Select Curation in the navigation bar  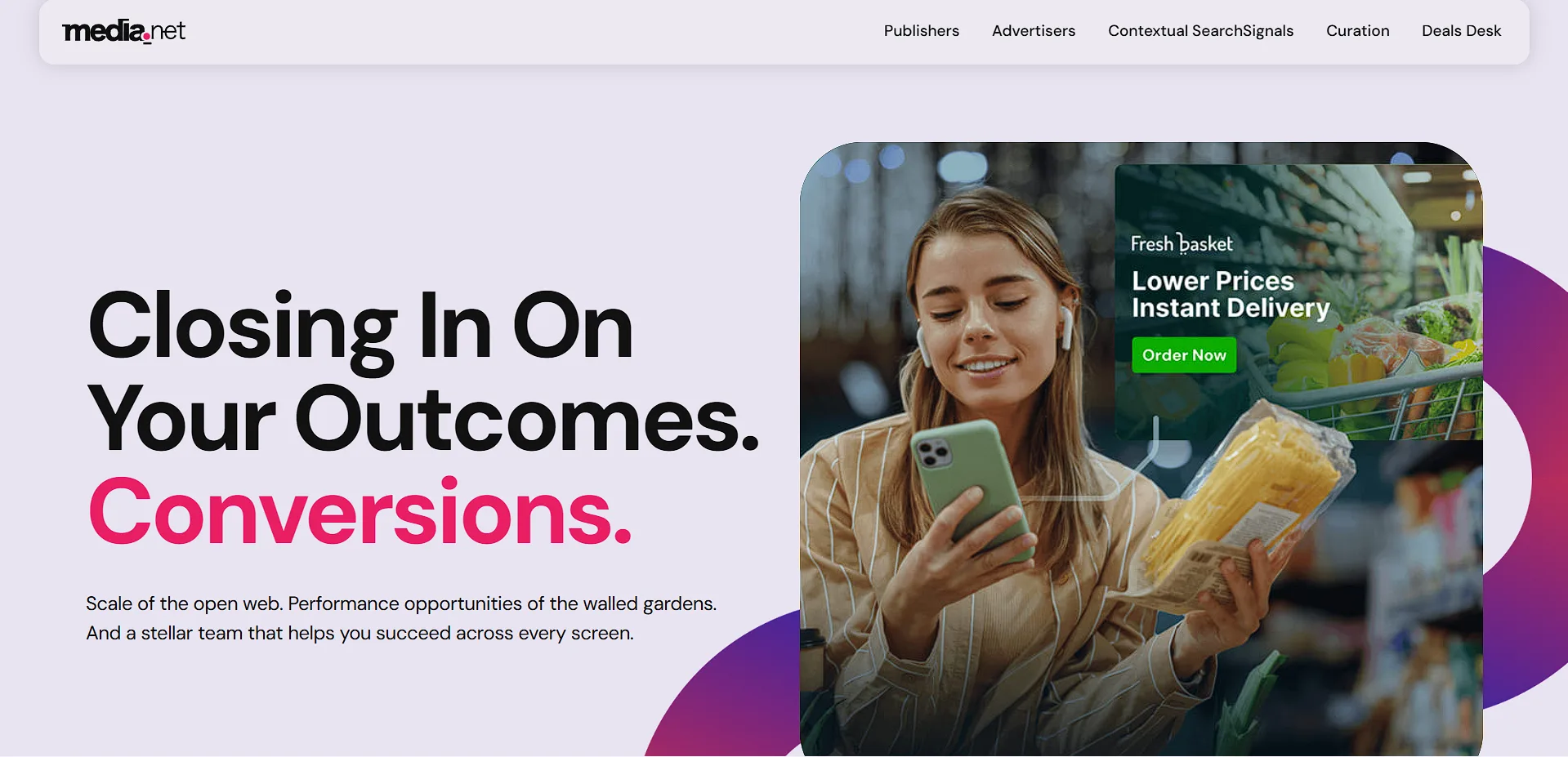click(x=1357, y=31)
